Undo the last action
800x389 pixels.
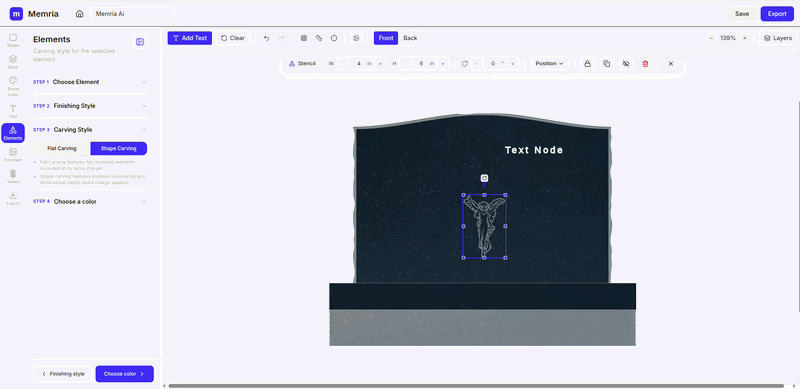tap(266, 38)
